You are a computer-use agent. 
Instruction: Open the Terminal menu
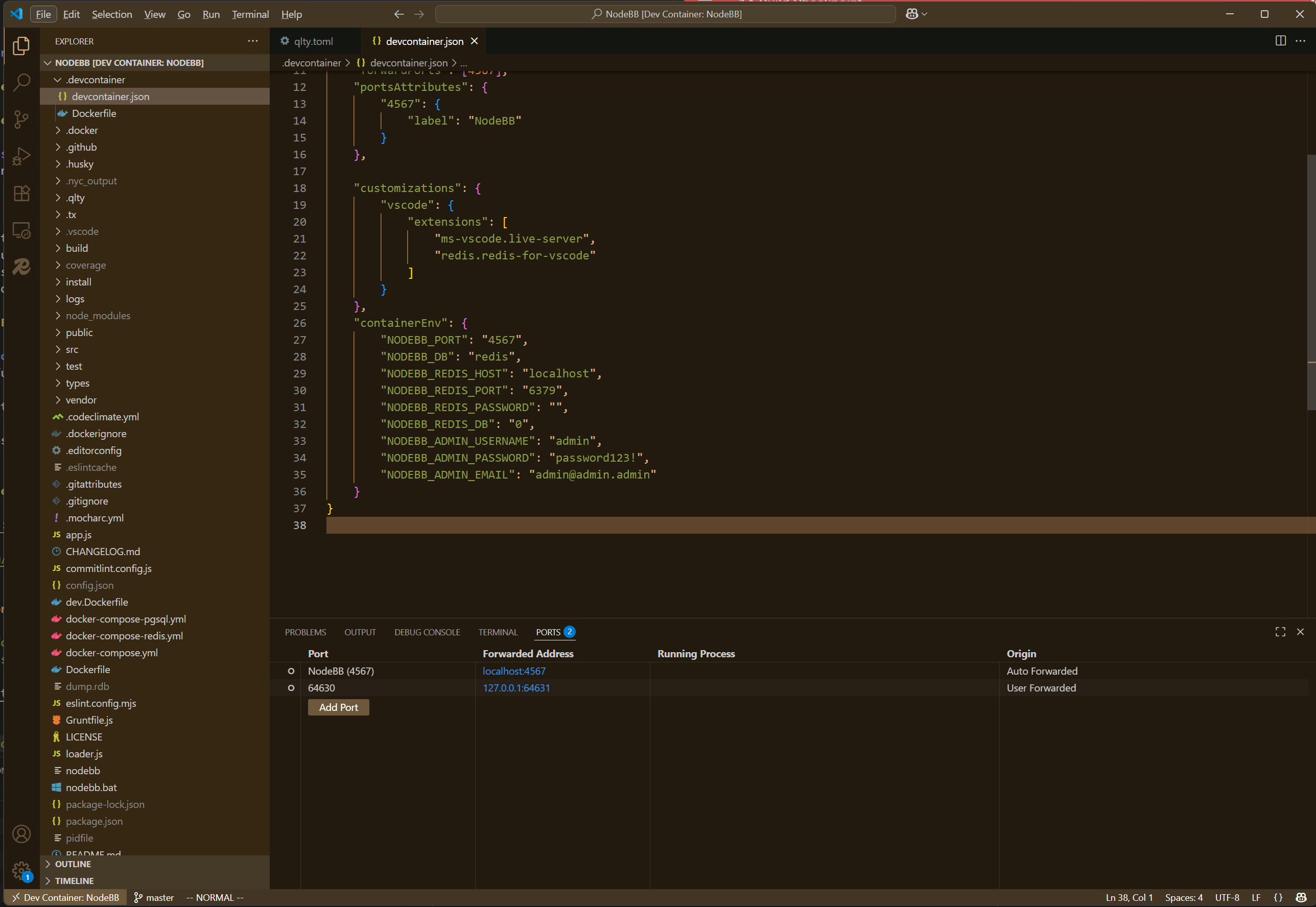250,14
